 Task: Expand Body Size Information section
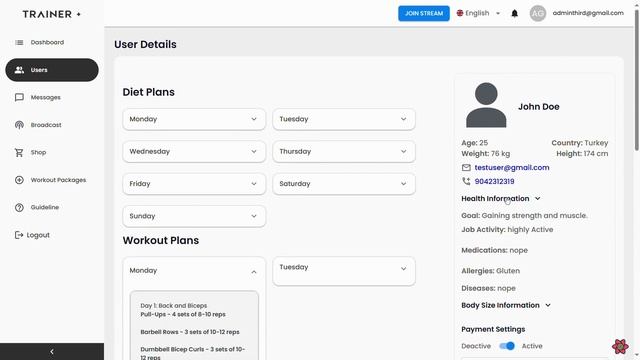[506, 305]
